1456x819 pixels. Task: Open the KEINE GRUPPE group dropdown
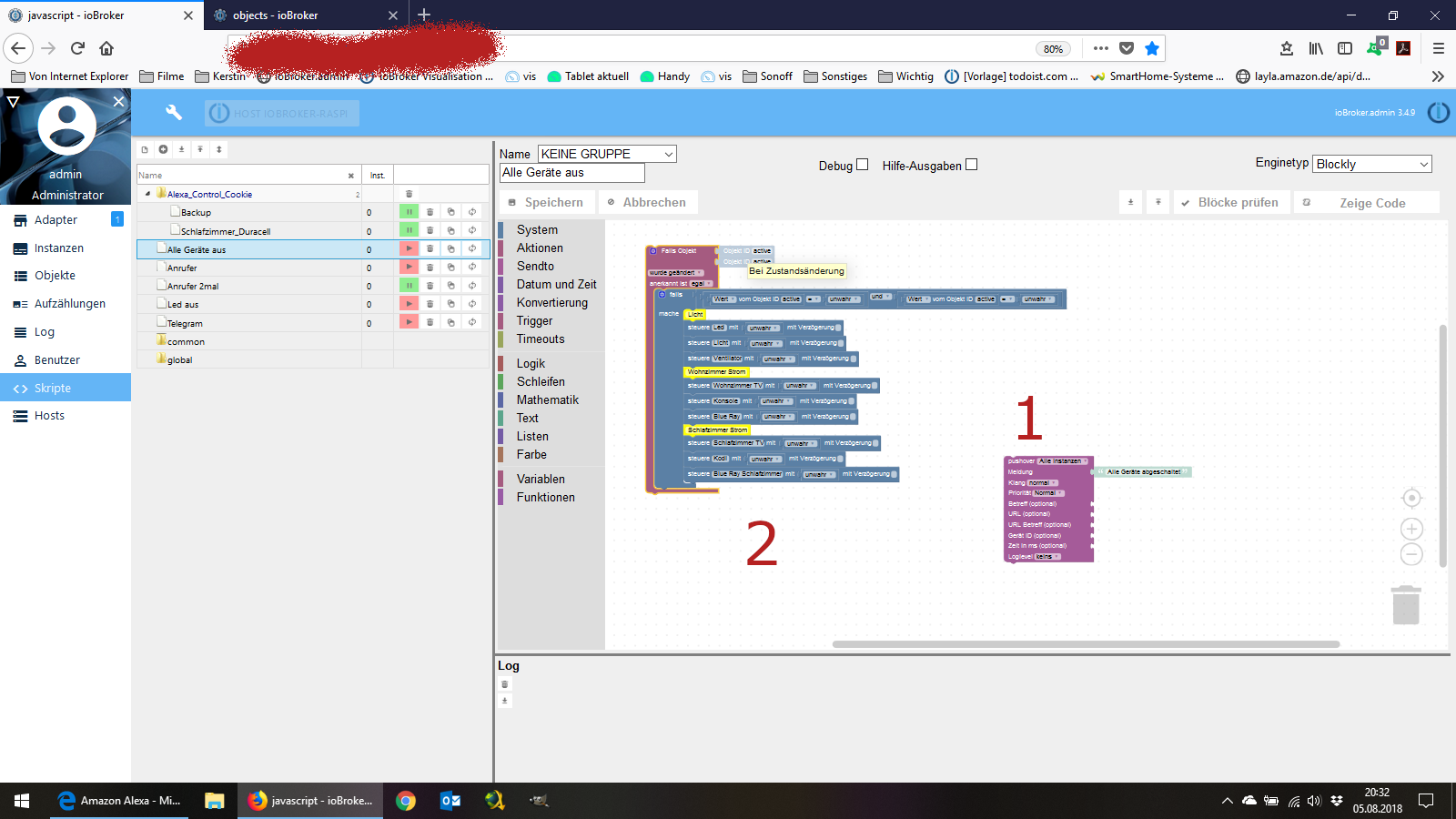[607, 154]
